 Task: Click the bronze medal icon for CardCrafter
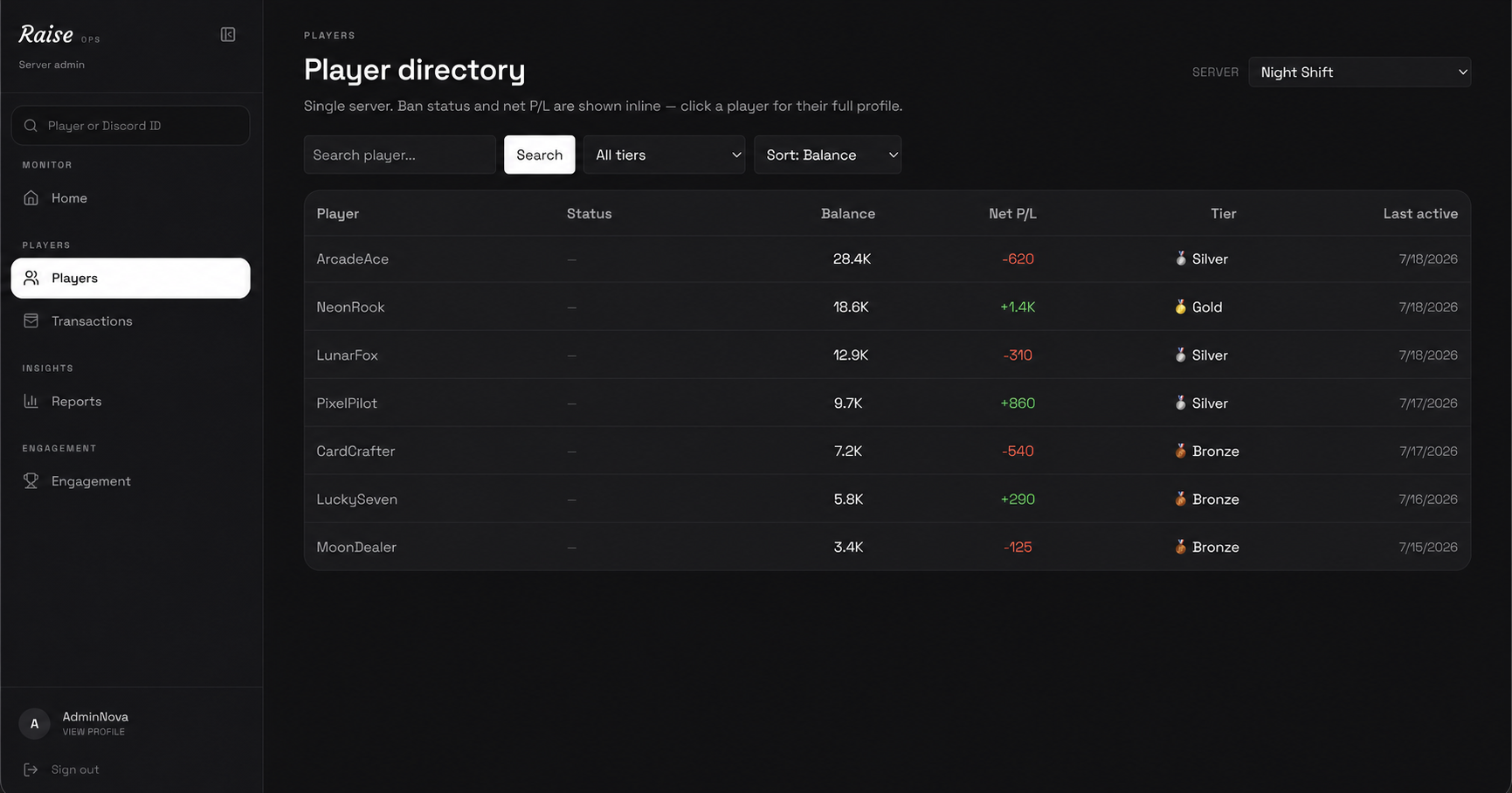pyautogui.click(x=1180, y=451)
